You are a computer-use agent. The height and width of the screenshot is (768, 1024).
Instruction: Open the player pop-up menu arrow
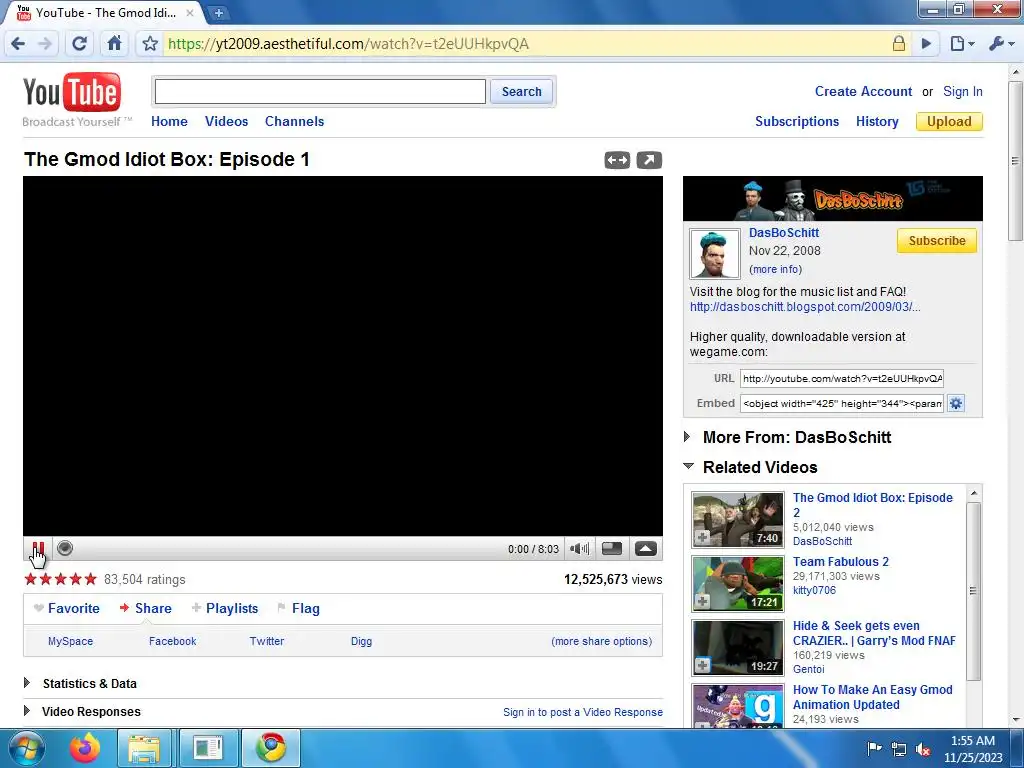646,549
